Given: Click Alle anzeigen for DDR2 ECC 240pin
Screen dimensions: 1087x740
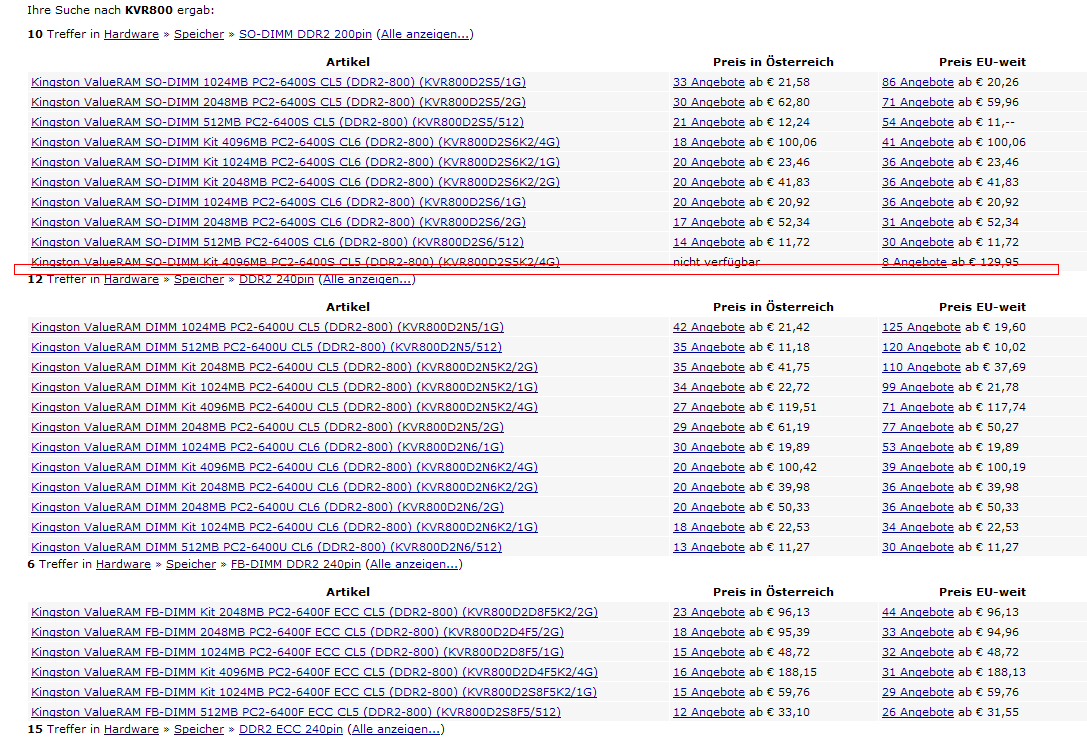Looking at the screenshot, I should (x=395, y=730).
